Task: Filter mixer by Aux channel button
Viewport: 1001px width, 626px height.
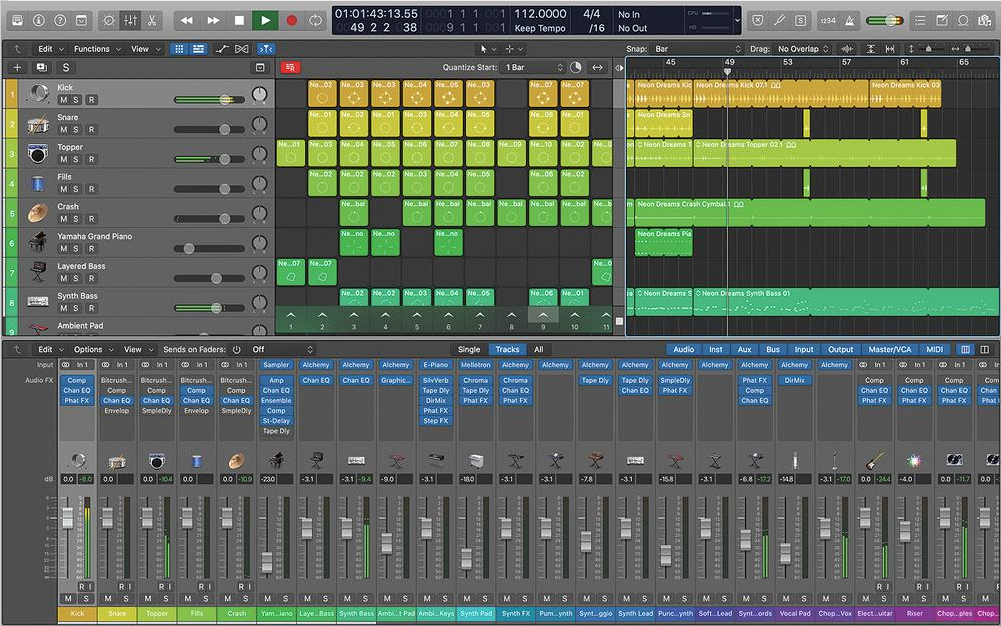Action: coord(744,349)
